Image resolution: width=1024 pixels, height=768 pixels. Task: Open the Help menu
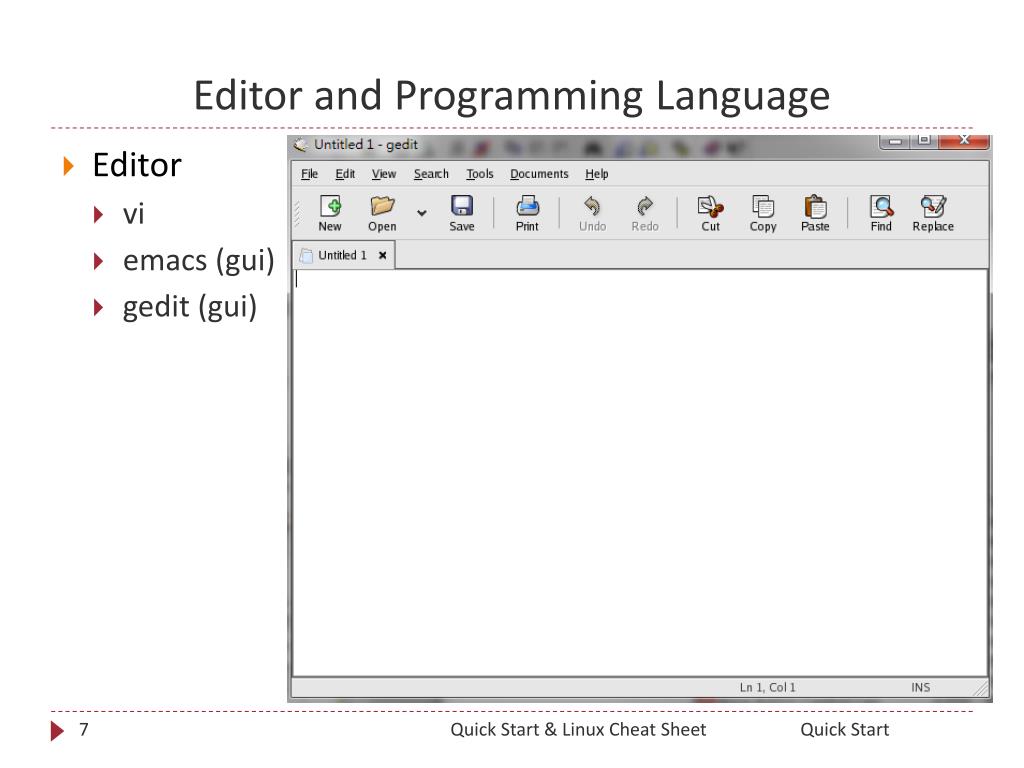coord(597,174)
